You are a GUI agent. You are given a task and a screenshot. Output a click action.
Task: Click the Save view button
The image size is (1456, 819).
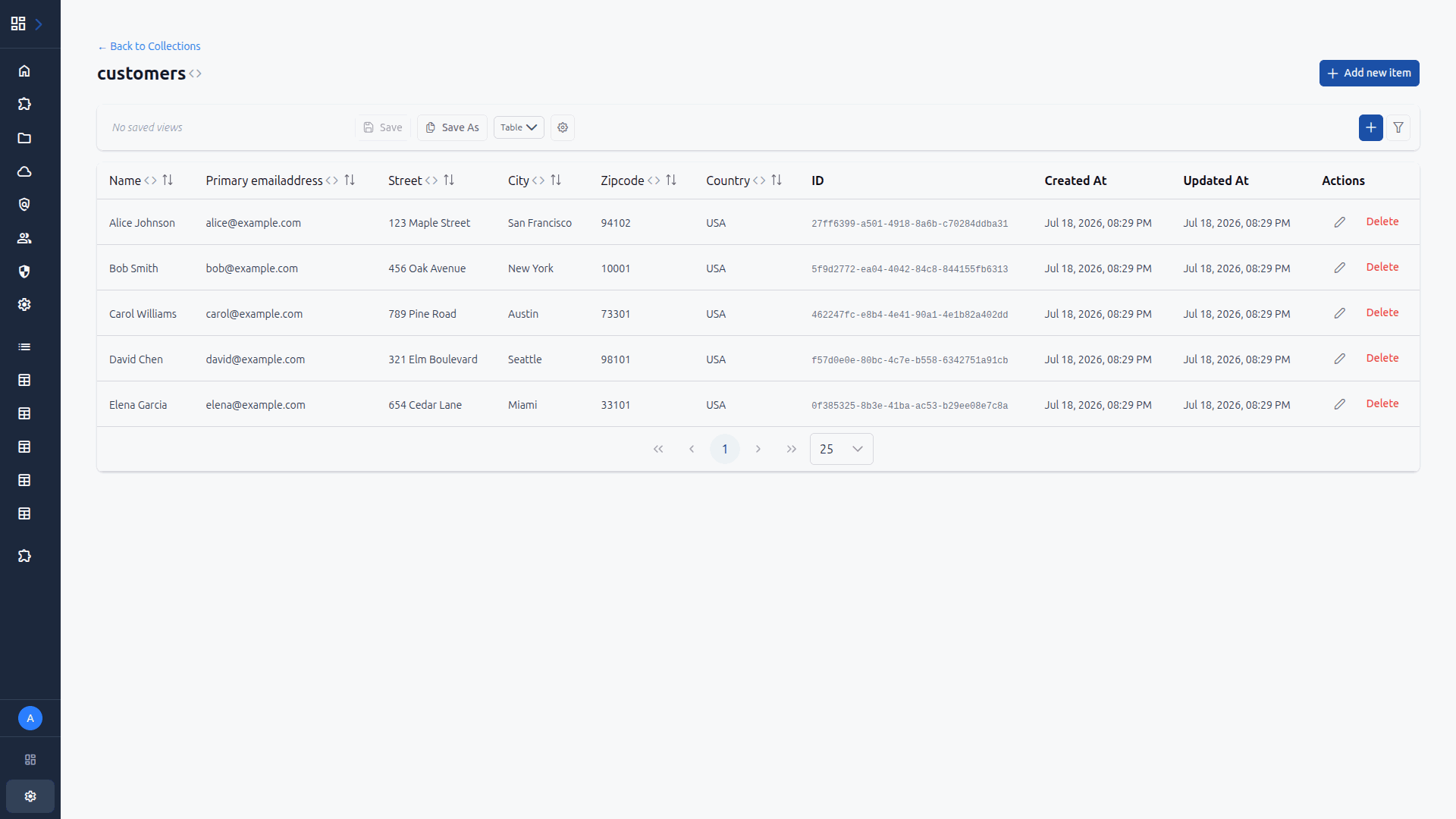[x=383, y=127]
